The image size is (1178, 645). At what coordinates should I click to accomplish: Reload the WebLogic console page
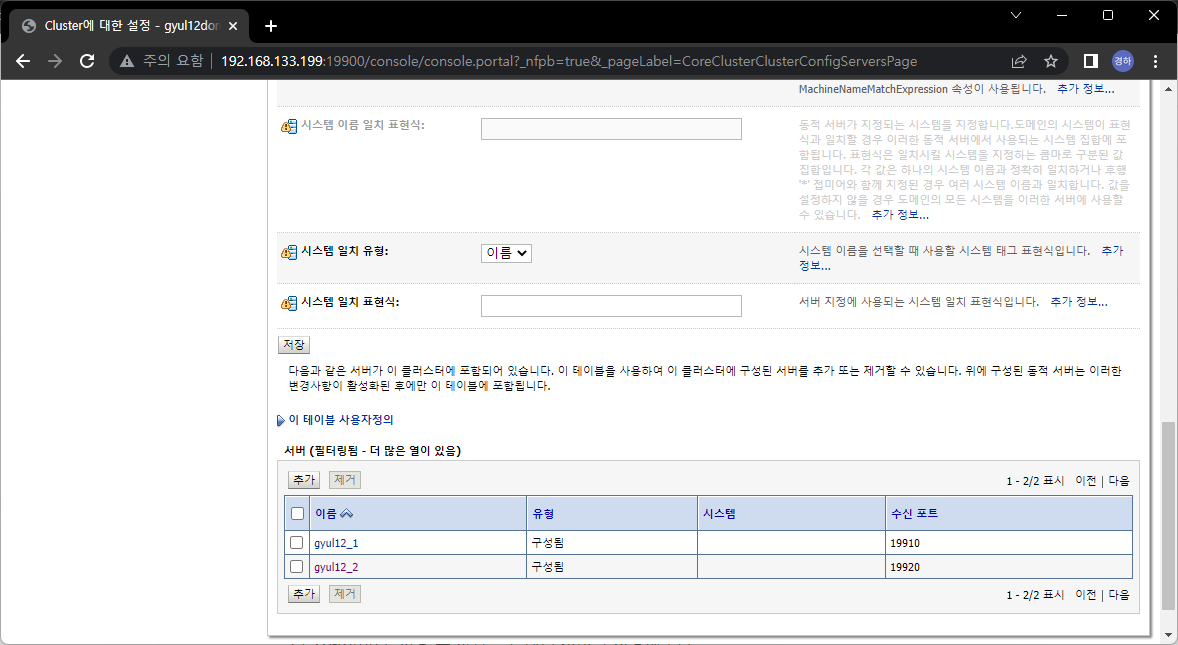[89, 61]
